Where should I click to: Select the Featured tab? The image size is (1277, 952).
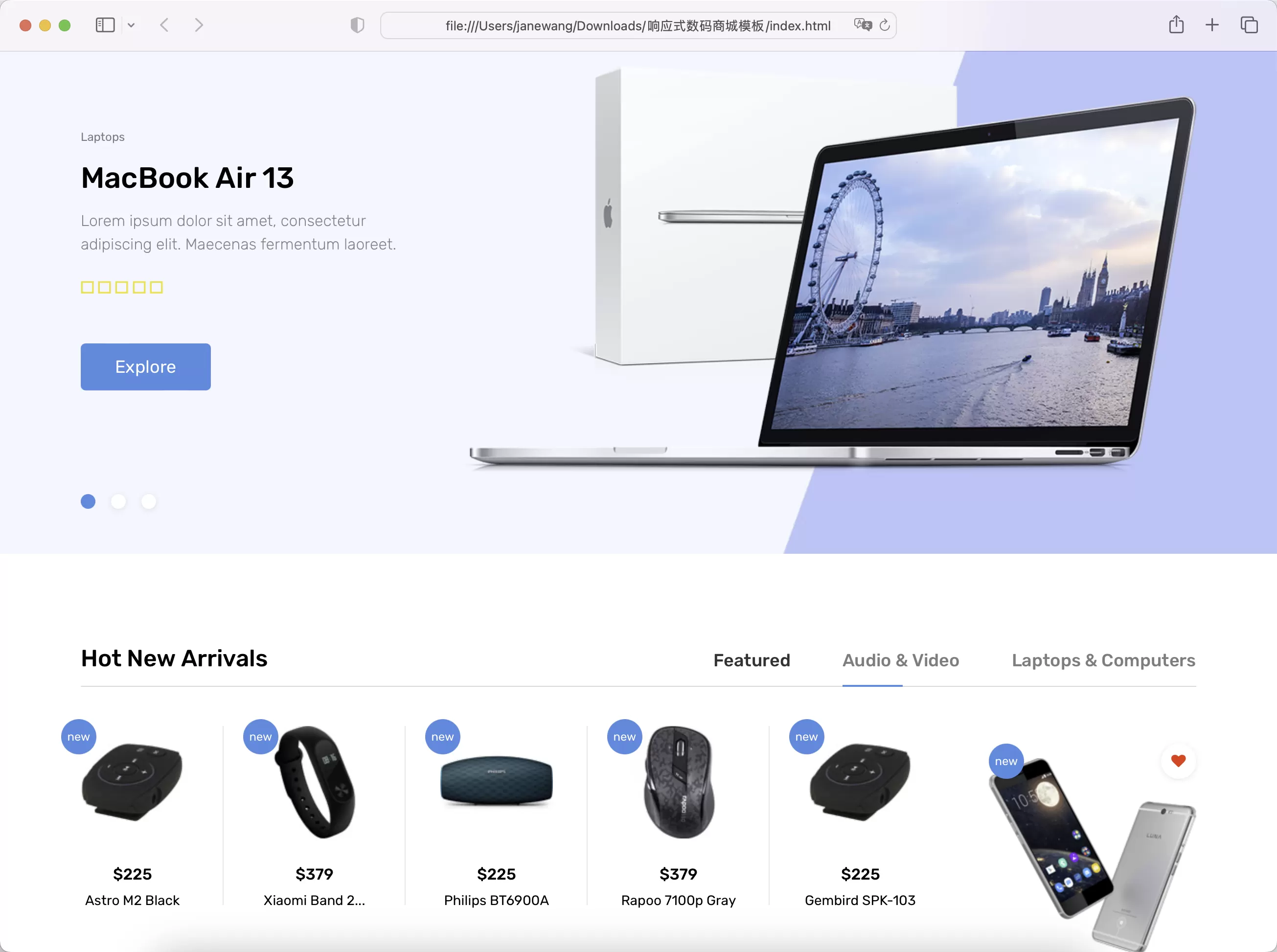[752, 660]
